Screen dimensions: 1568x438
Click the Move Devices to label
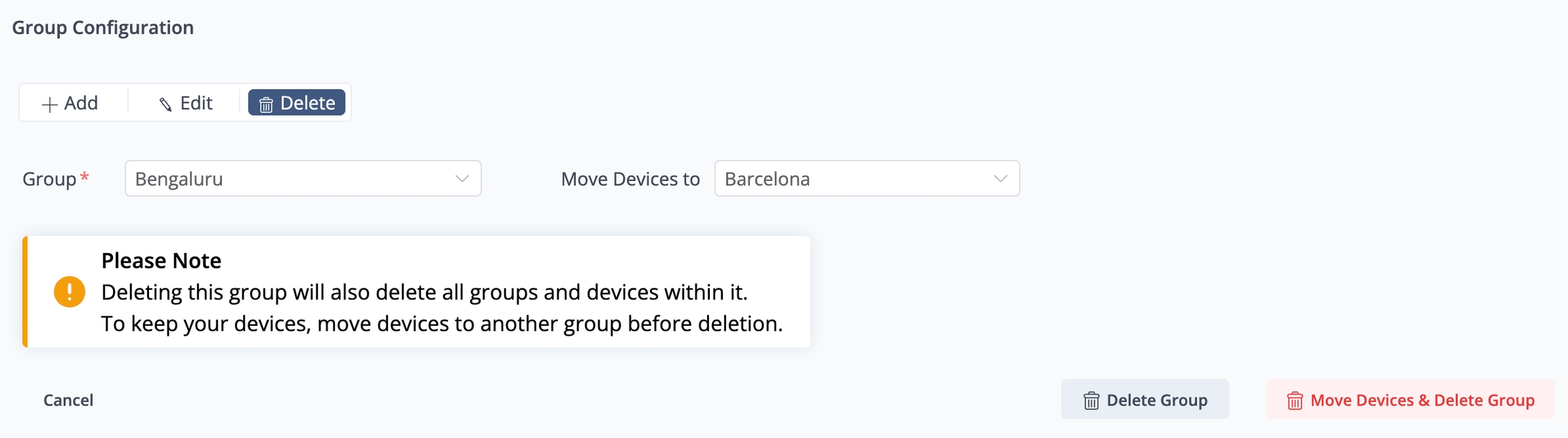[x=630, y=179]
